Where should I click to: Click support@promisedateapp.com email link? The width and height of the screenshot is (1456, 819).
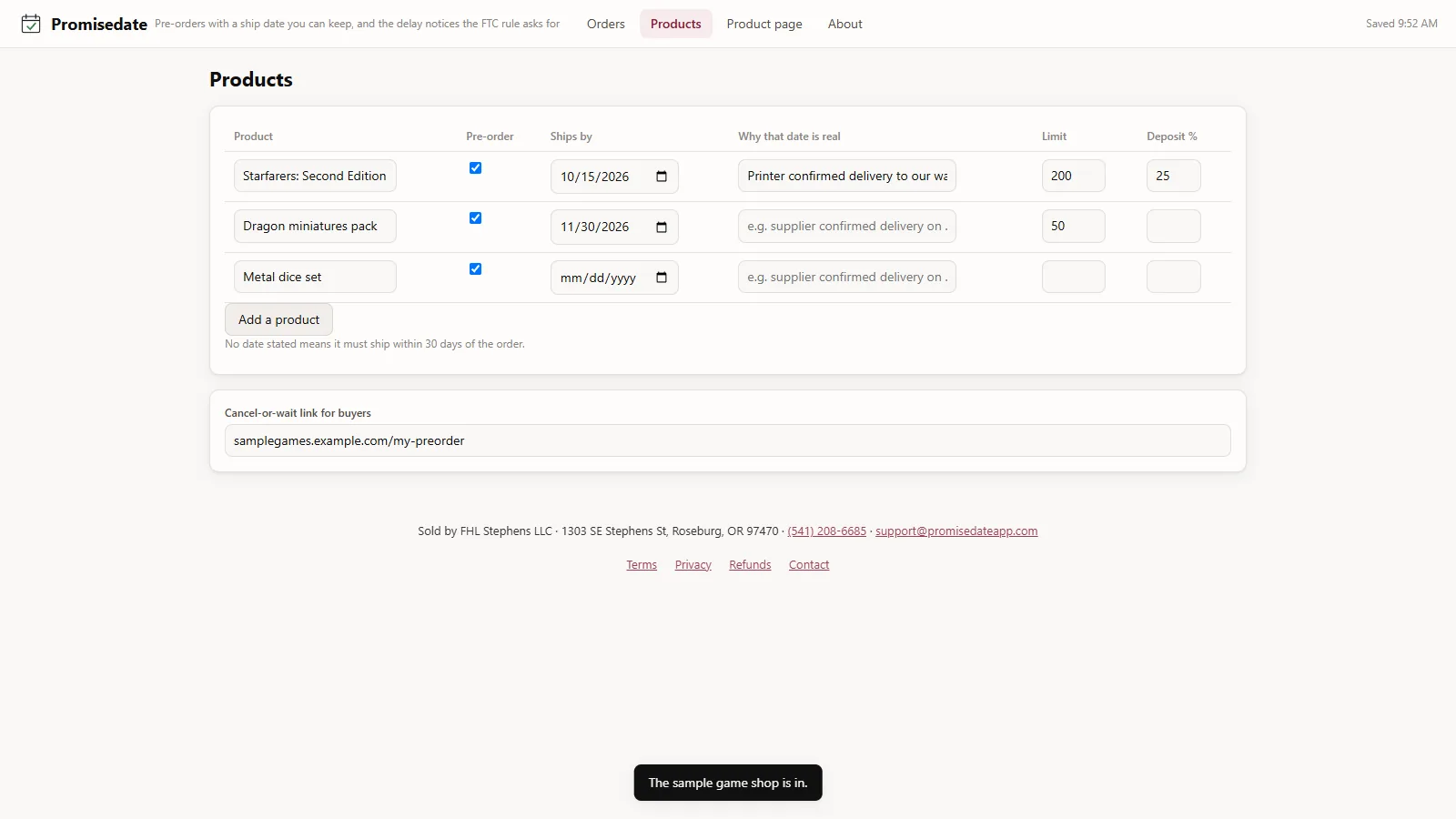(x=956, y=531)
